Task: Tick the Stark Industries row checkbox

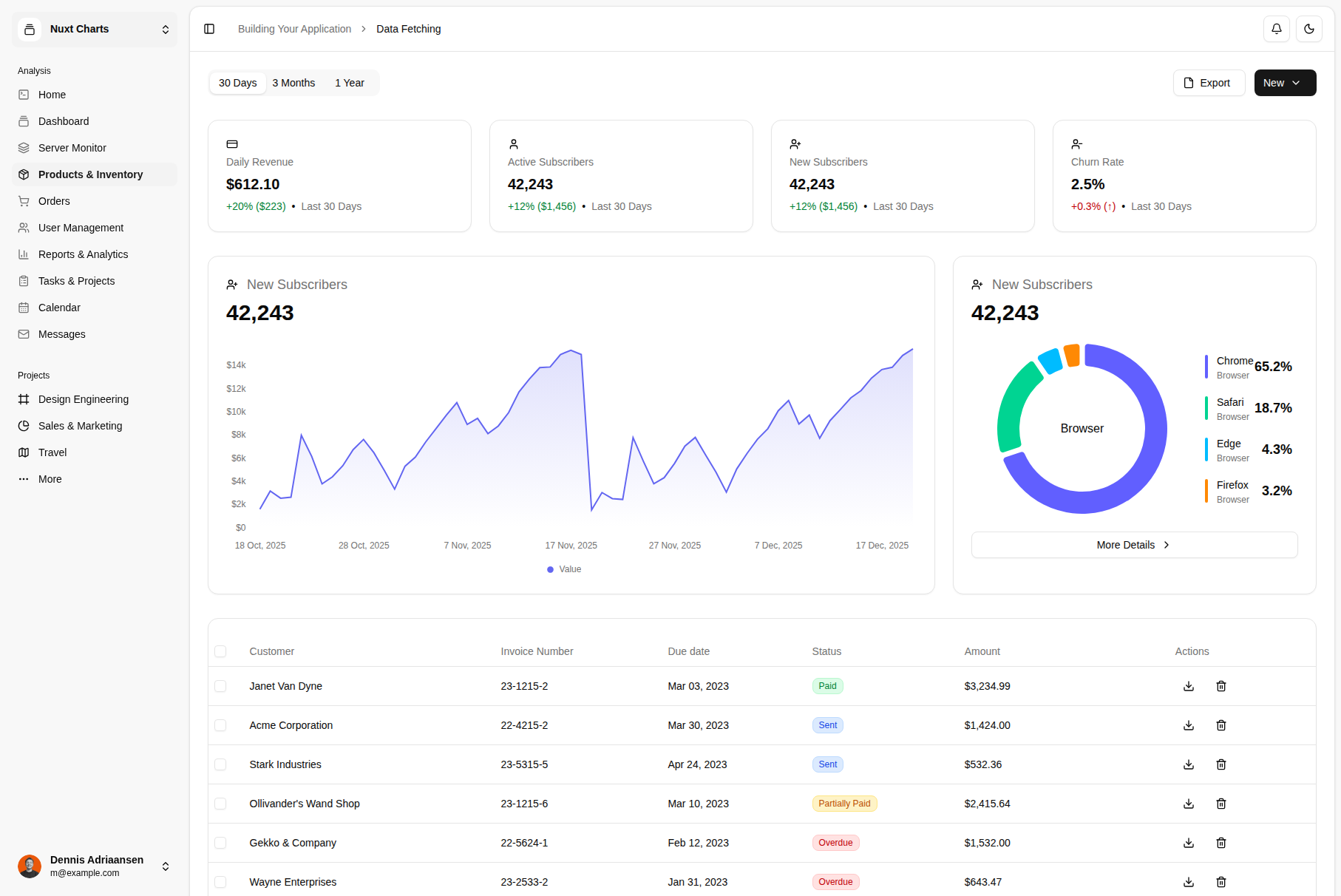Action: tap(220, 764)
